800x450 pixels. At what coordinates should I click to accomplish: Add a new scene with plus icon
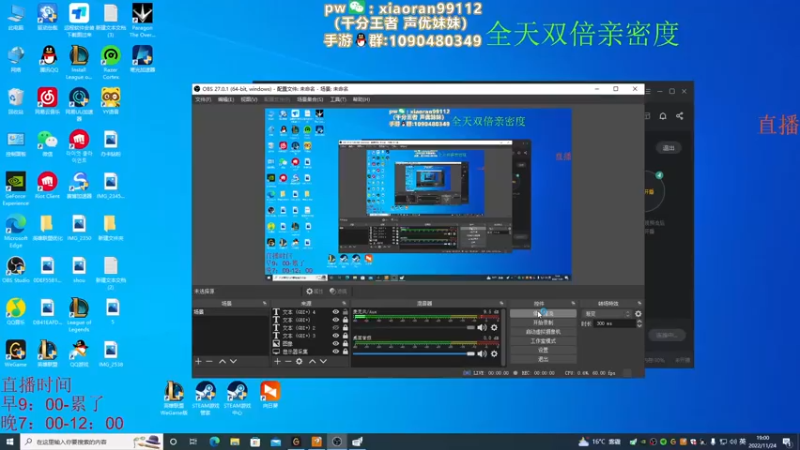point(198,361)
